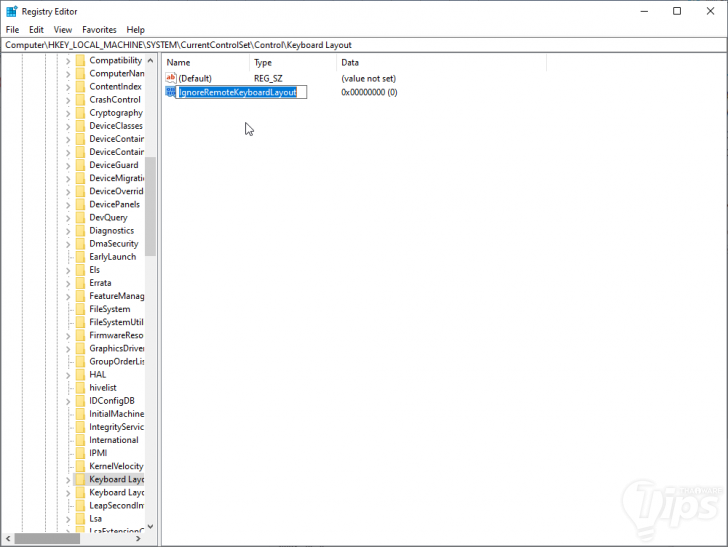Image resolution: width=728 pixels, height=547 pixels.
Task: Select the Els folder icon
Action: 81,270
